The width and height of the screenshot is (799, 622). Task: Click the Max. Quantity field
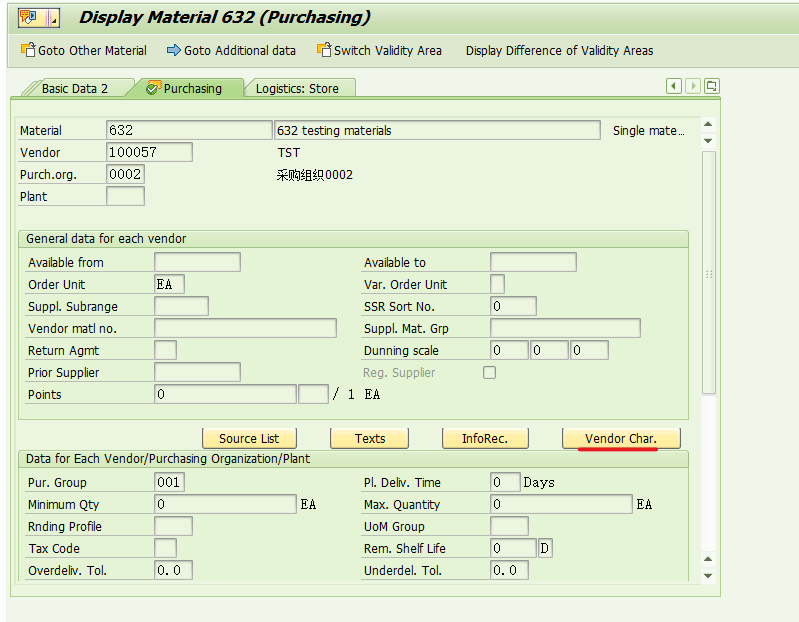click(561, 504)
